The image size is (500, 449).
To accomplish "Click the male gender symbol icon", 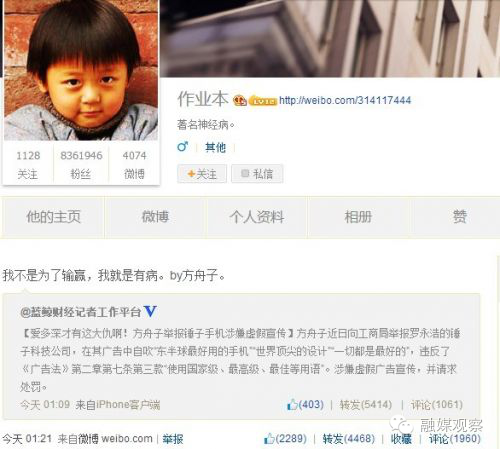I will coord(183,146).
